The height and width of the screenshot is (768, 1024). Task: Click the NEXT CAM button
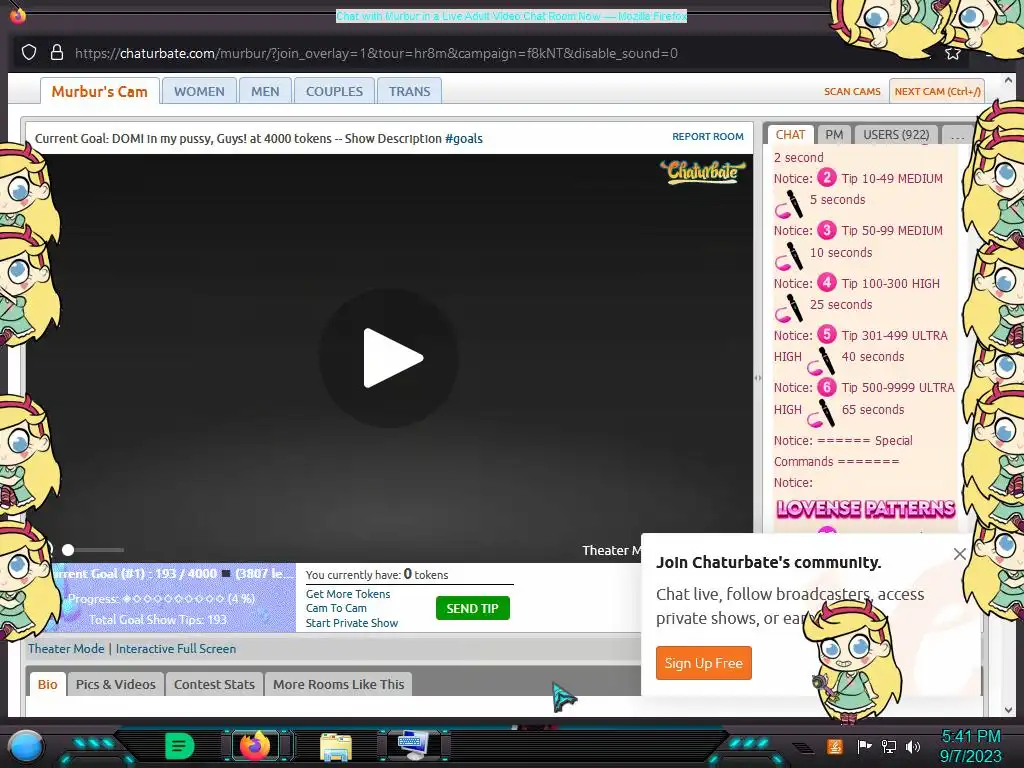(x=937, y=91)
